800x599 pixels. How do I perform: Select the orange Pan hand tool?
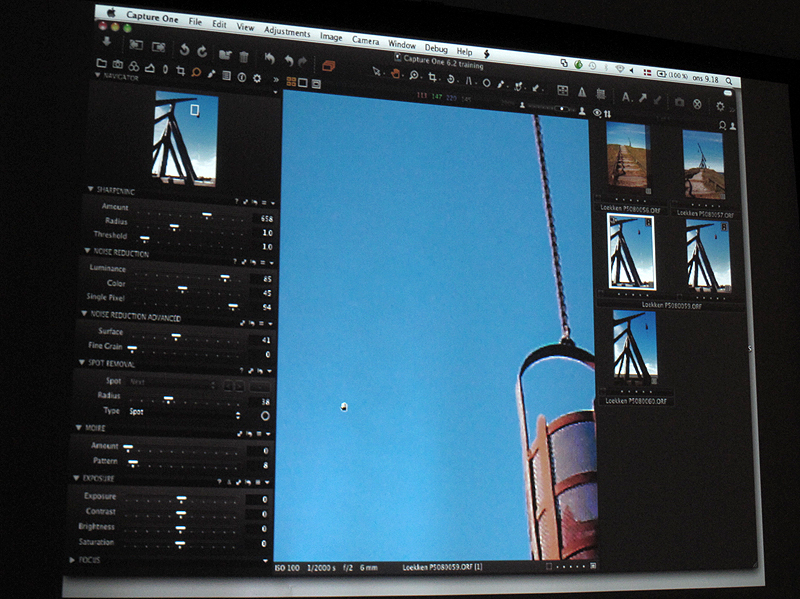395,73
